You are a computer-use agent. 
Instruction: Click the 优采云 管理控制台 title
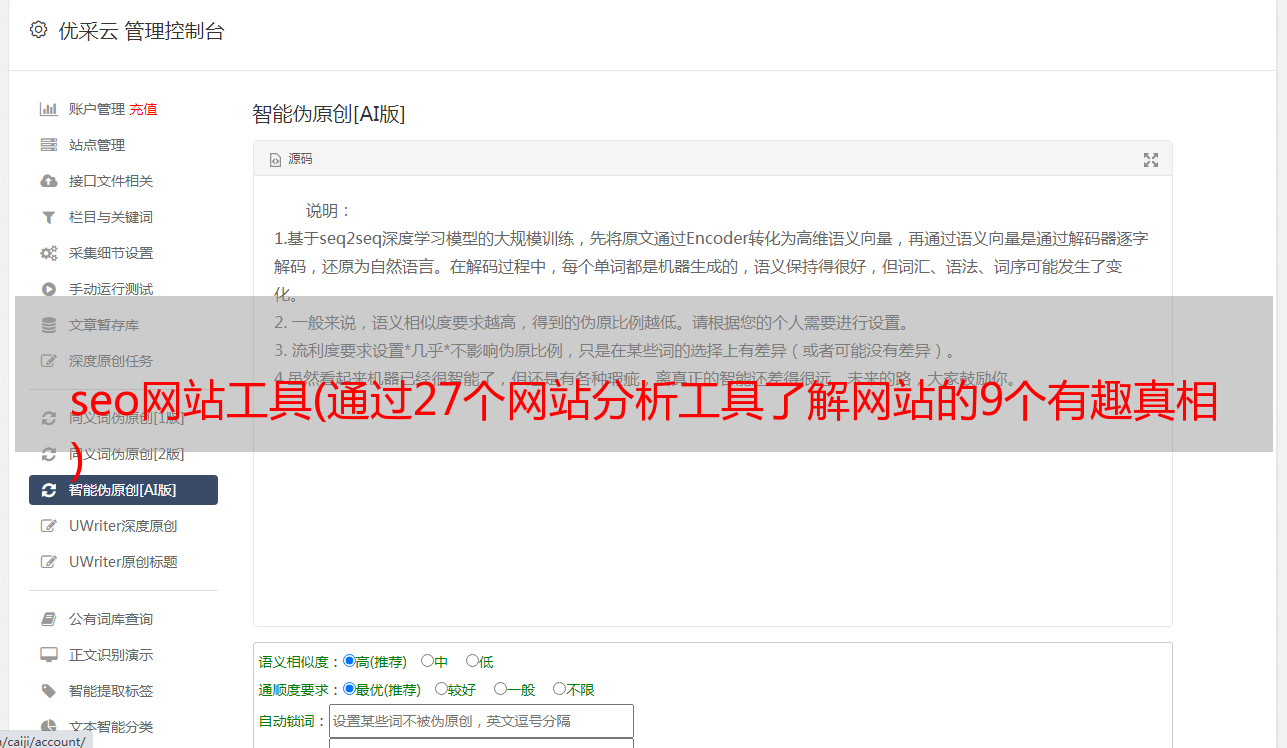(x=141, y=31)
